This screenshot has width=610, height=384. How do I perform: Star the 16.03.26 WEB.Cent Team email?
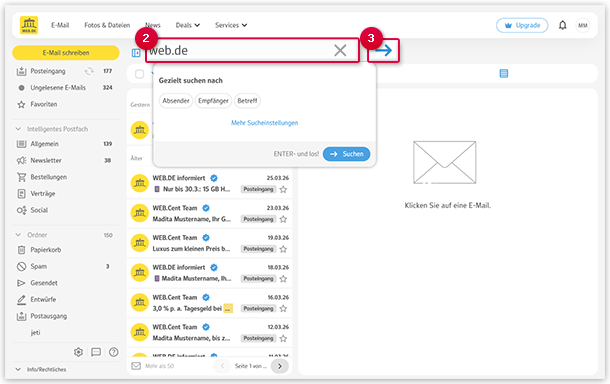[283, 309]
